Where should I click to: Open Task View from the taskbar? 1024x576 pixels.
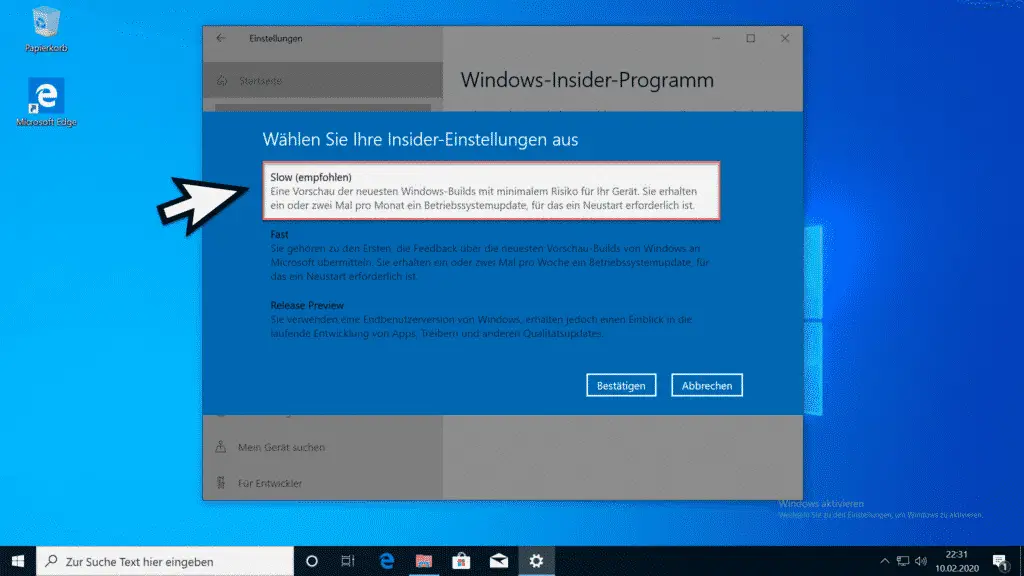347,561
